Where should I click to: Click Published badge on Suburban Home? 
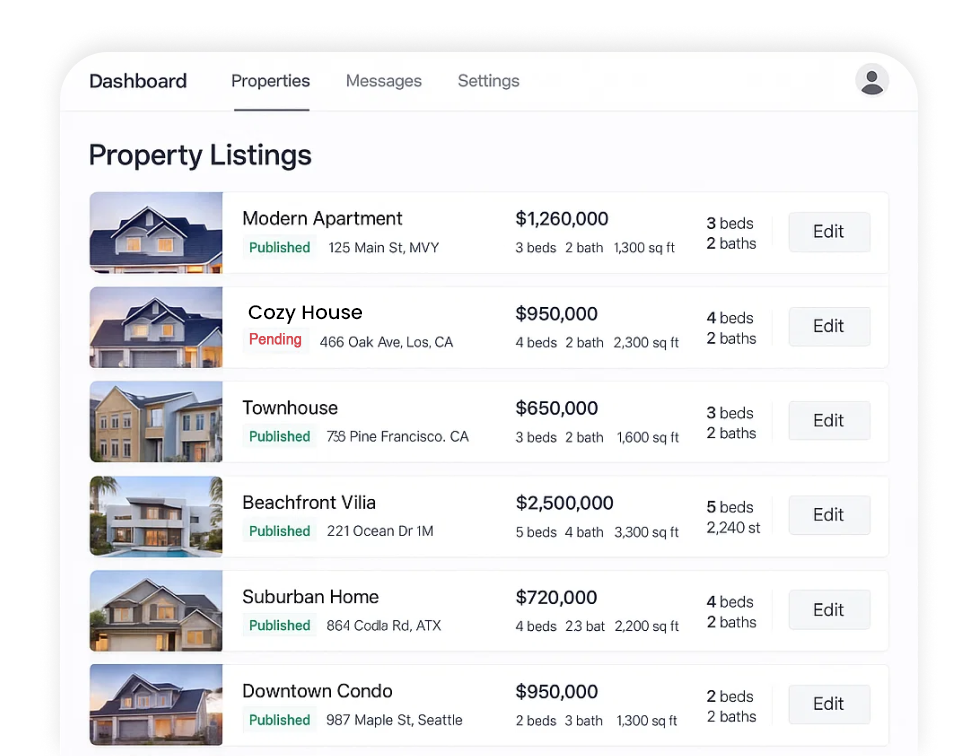coord(279,625)
